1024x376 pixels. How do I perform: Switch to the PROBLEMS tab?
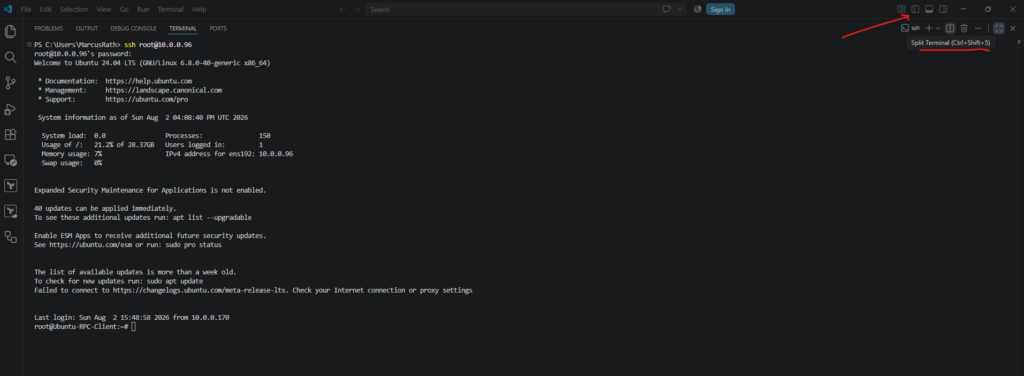point(48,29)
